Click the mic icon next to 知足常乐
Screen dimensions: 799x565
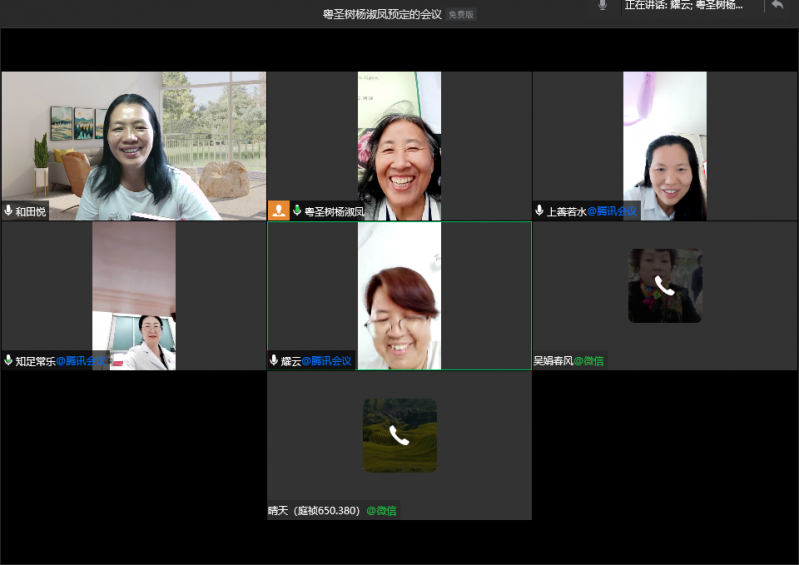coord(9,360)
